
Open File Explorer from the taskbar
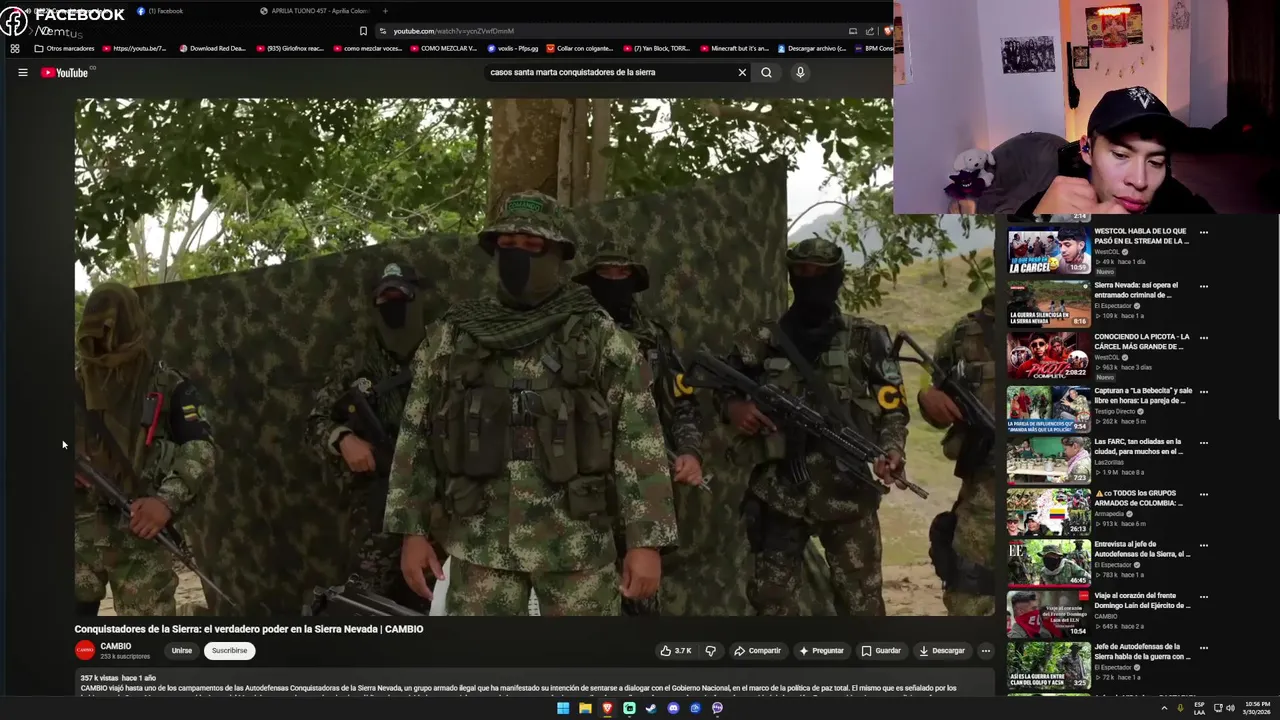585,708
